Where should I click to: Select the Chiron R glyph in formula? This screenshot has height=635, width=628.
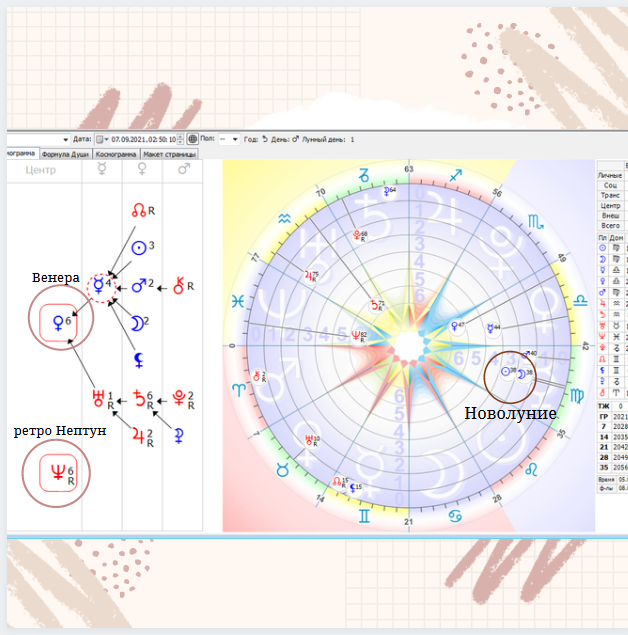183,286
